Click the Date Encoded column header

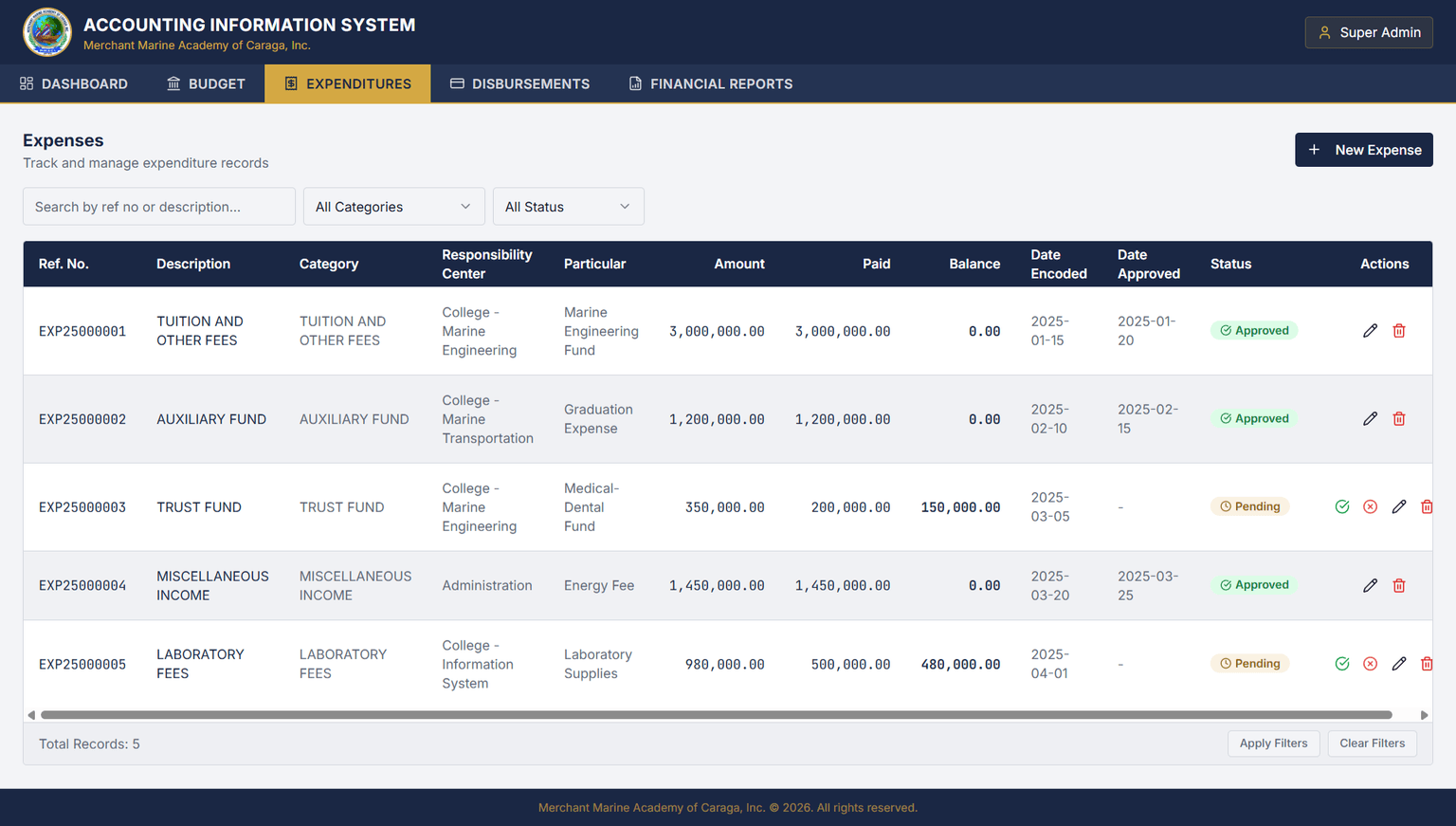click(1059, 264)
